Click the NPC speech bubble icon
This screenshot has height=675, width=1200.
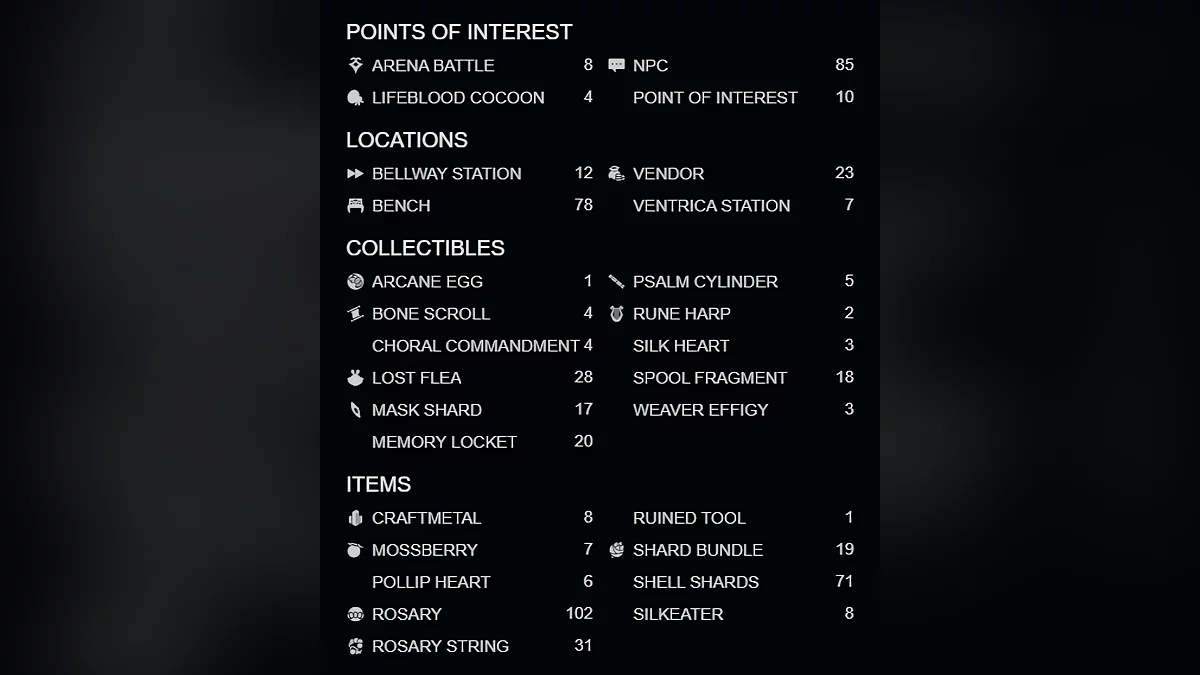pyautogui.click(x=616, y=65)
